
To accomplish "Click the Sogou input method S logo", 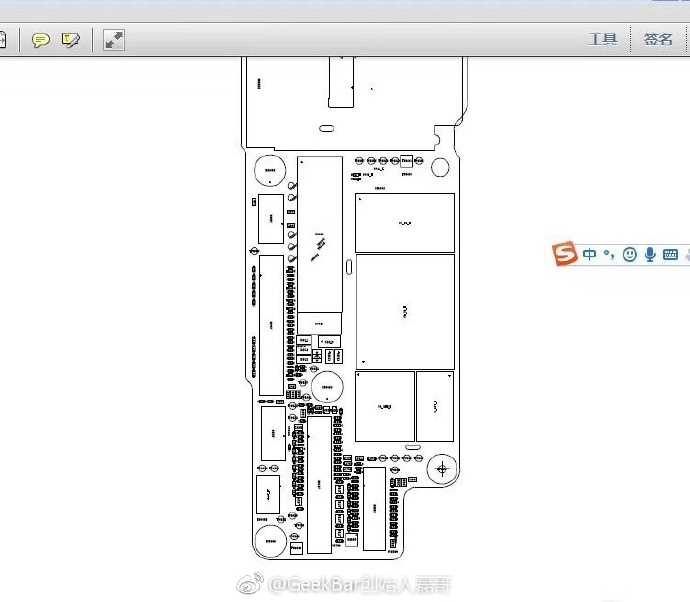I will pyautogui.click(x=565, y=253).
